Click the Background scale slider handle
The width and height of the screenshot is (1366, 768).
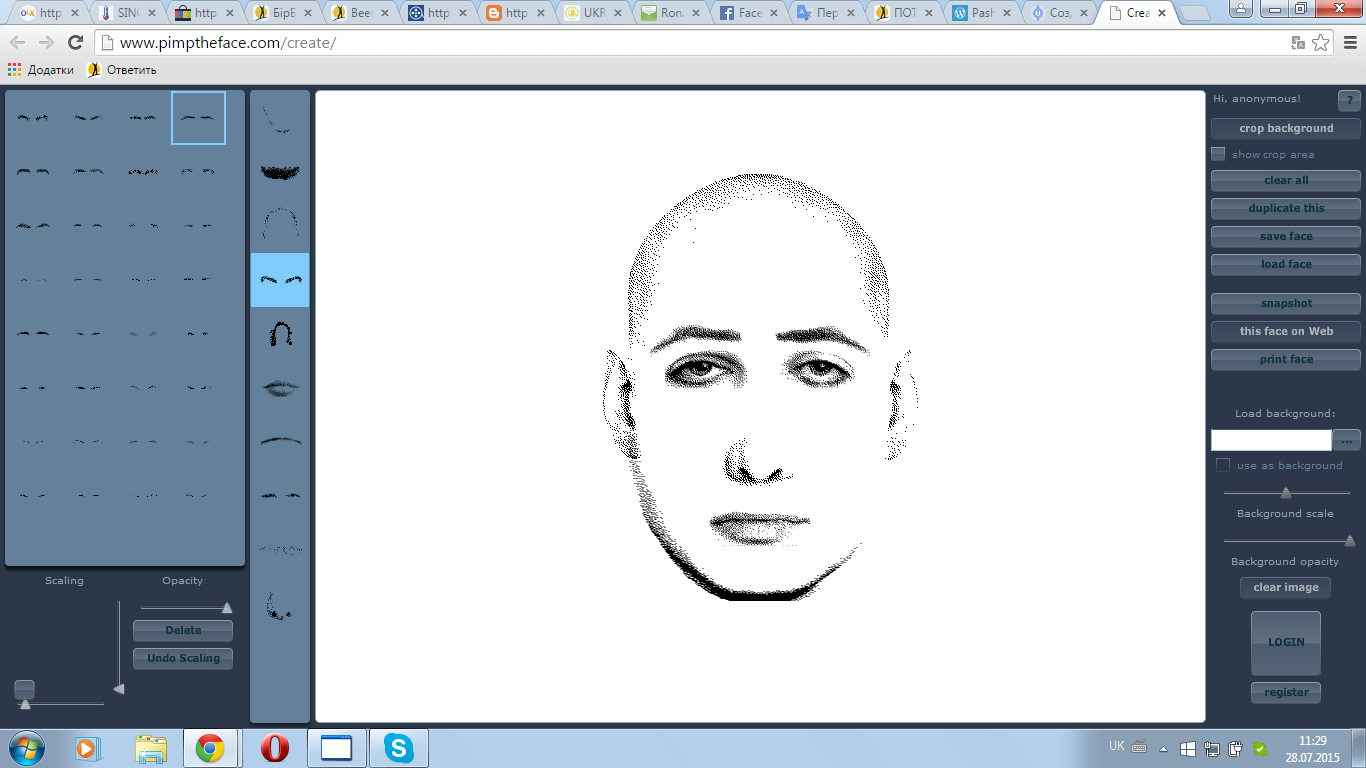click(x=1286, y=493)
